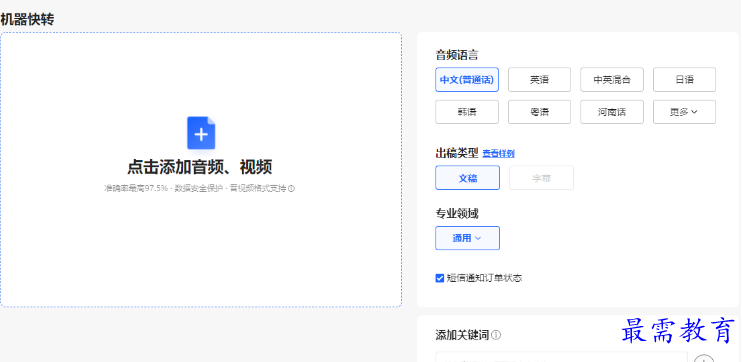743x362 pixels.
Task: Click 点击添加音频、视频 upload text
Action: (199, 167)
